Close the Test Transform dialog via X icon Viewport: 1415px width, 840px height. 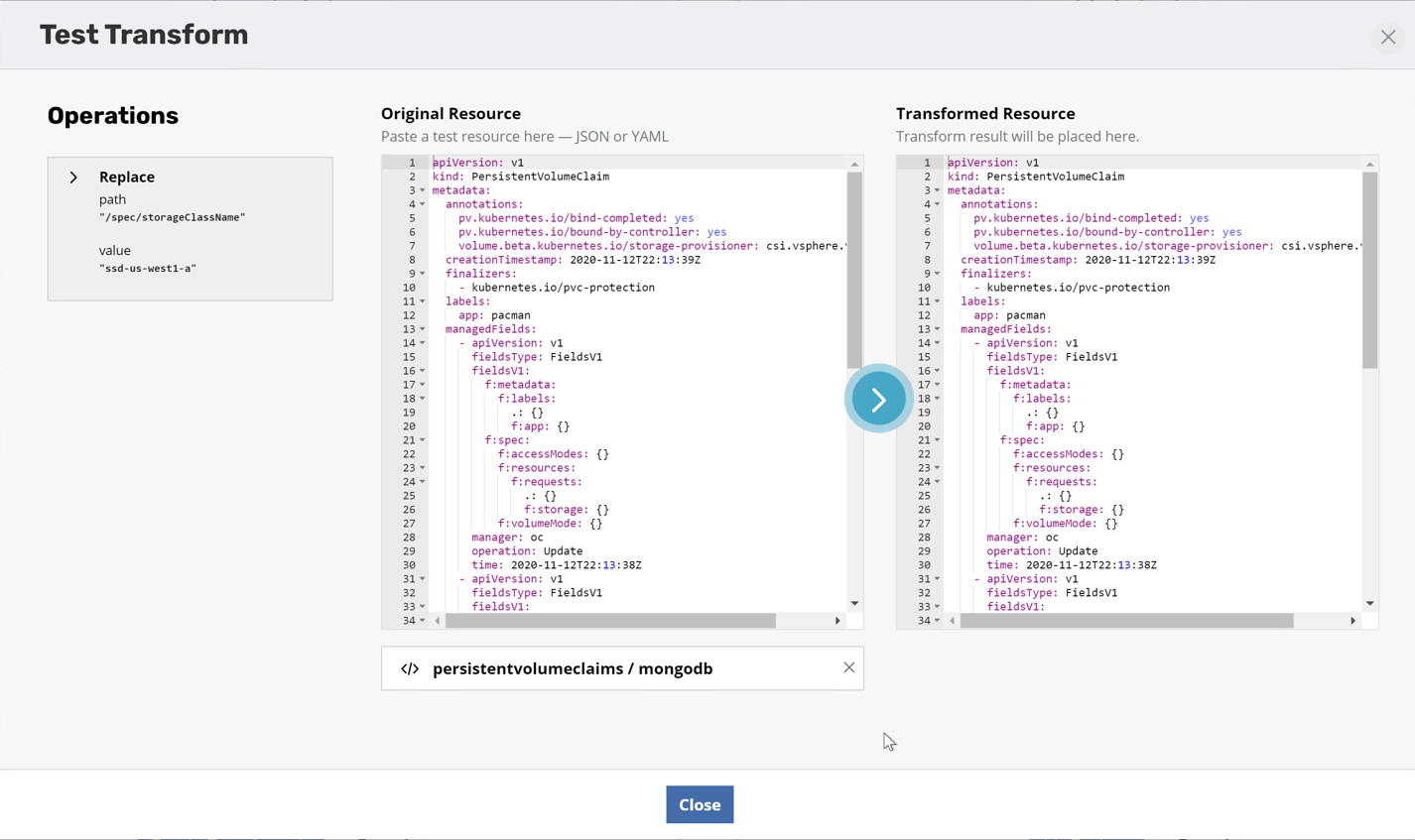[x=1387, y=37]
